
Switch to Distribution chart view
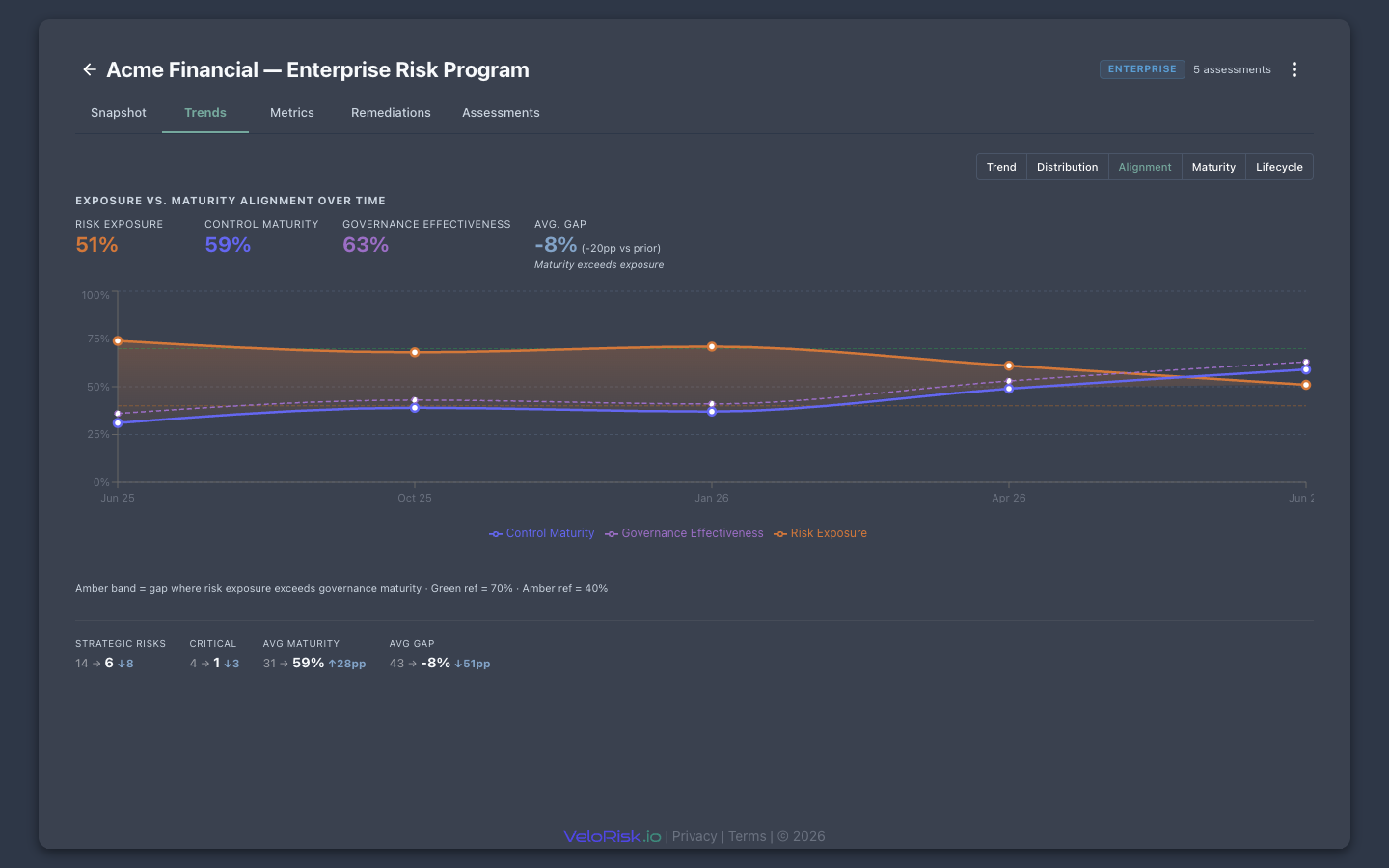click(x=1067, y=167)
